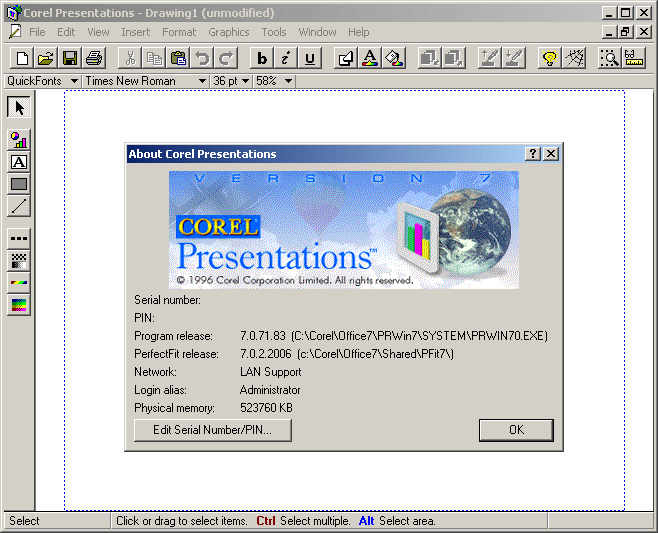Click the About dialog help question mark
658x533 pixels.
[x=534, y=154]
